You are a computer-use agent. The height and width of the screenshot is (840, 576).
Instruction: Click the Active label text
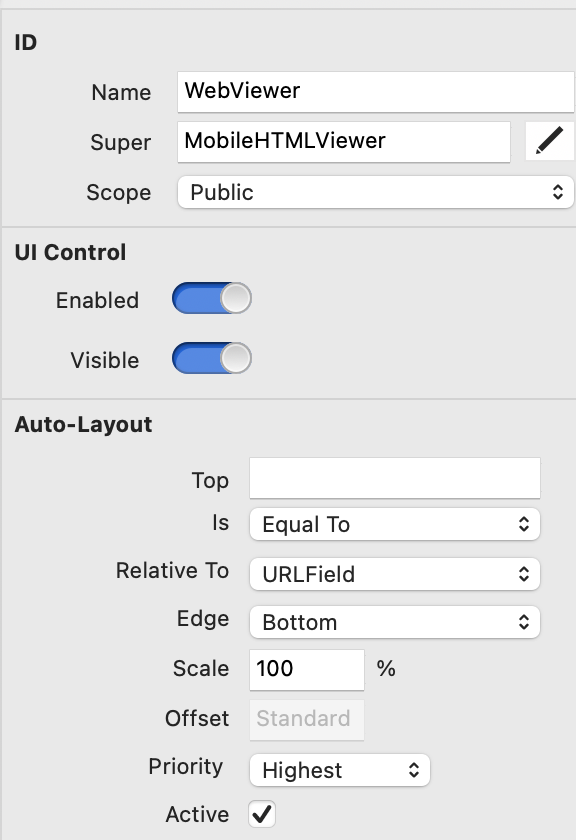click(198, 814)
